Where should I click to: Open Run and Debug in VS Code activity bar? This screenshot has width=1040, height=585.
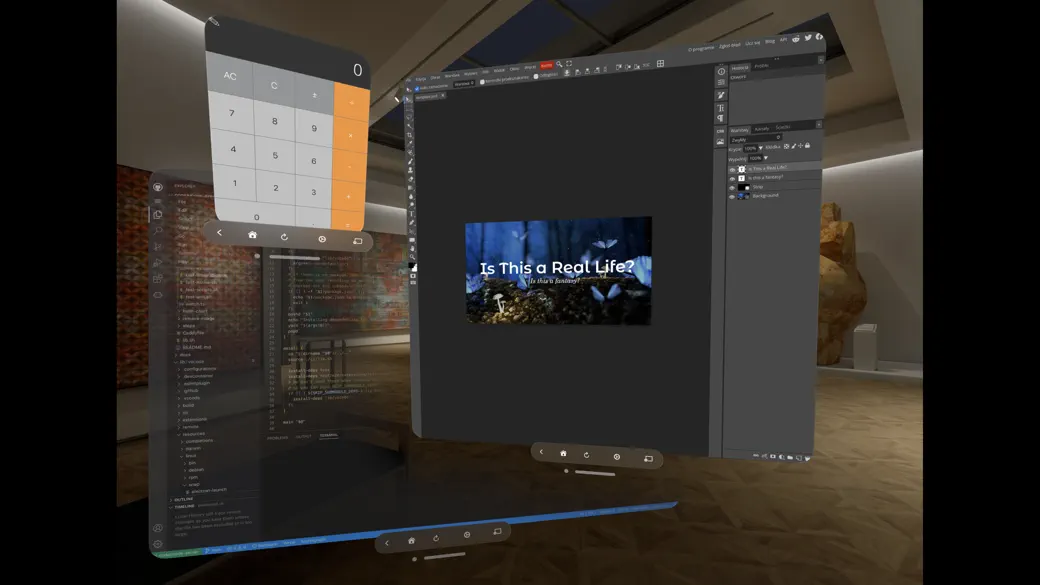pyautogui.click(x=158, y=263)
